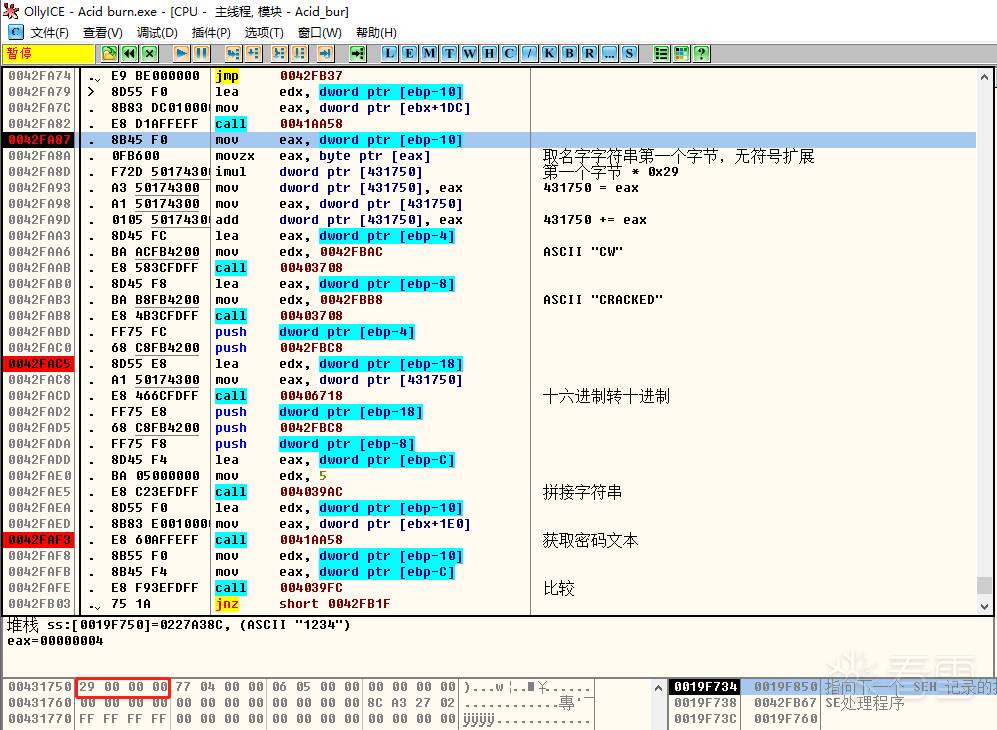997x730 pixels.
Task: Click the Trace into icon
Action: tap(279, 53)
